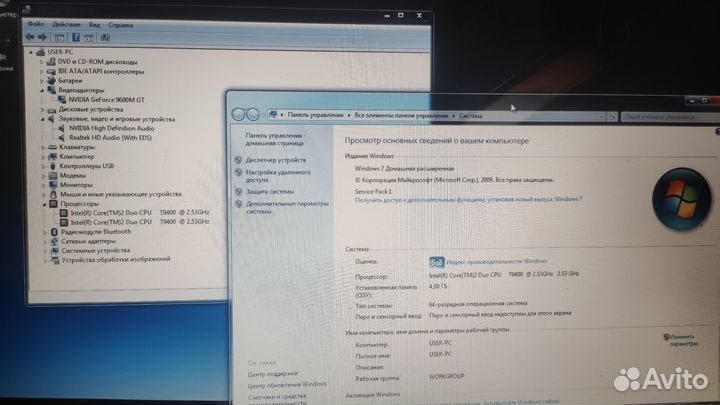Expand Дисковые устройства node
The width and height of the screenshot is (720, 405).
(x=43, y=110)
